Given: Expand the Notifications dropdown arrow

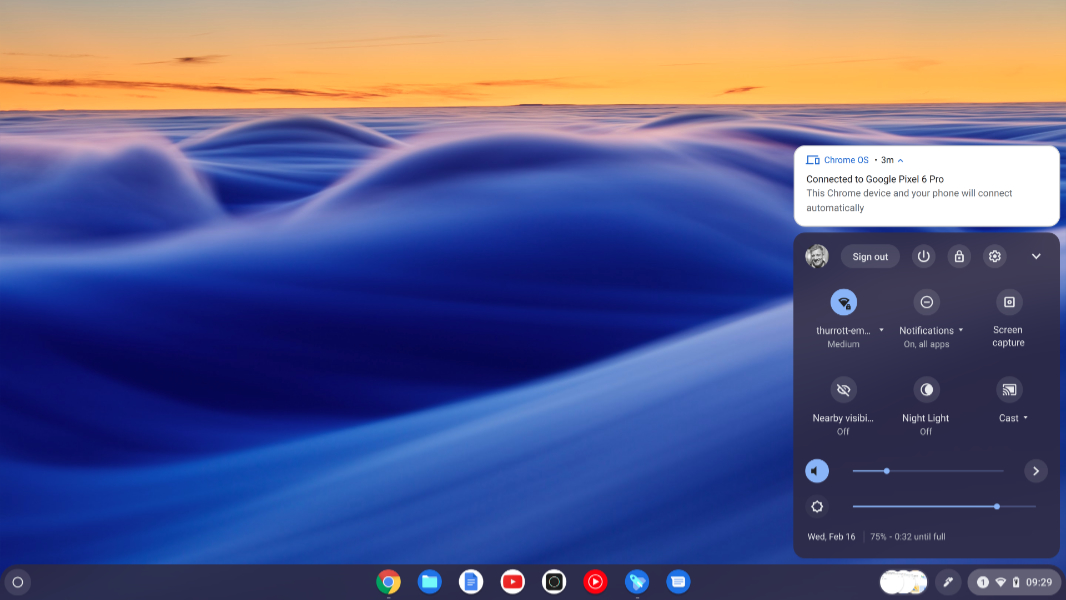Looking at the screenshot, I should click(x=961, y=331).
